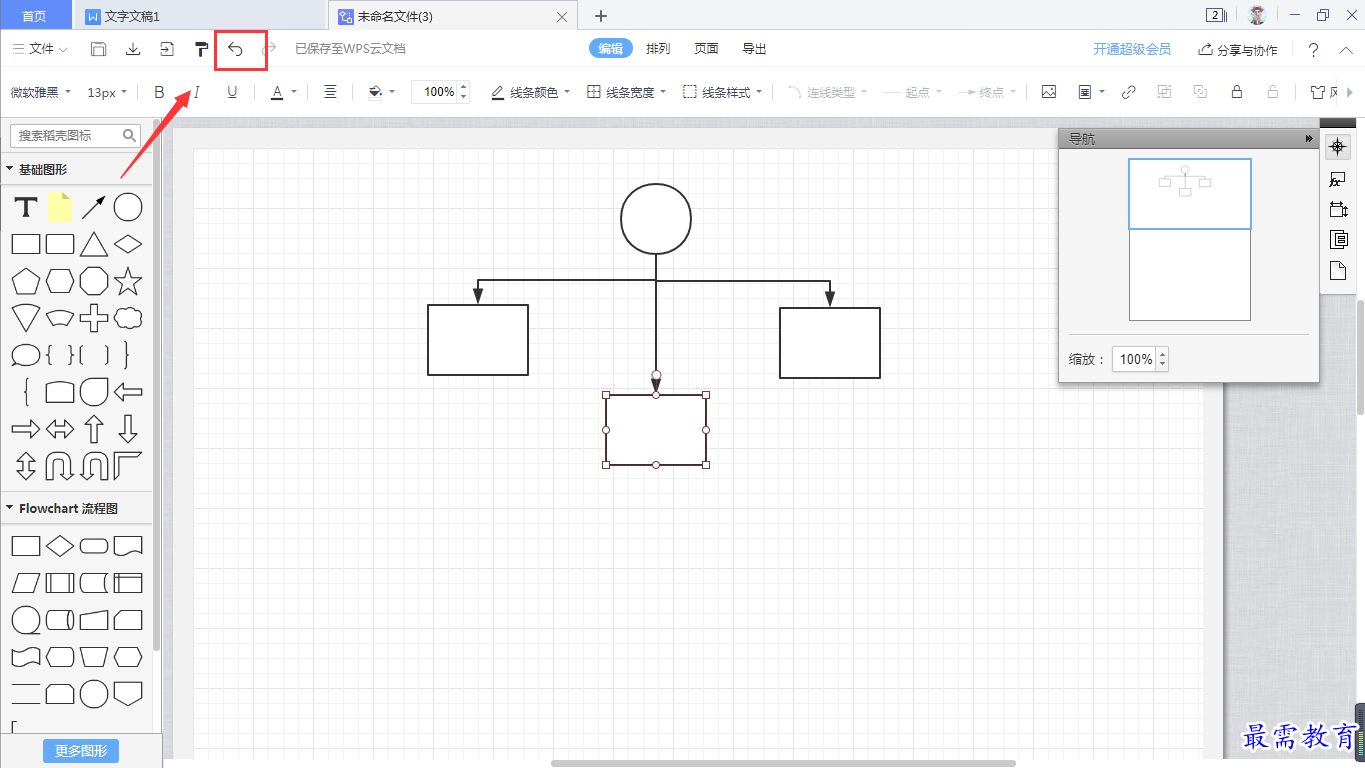Select the flowchart decision diamond shape
Screen dimensions: 1365x768
click(x=60, y=546)
